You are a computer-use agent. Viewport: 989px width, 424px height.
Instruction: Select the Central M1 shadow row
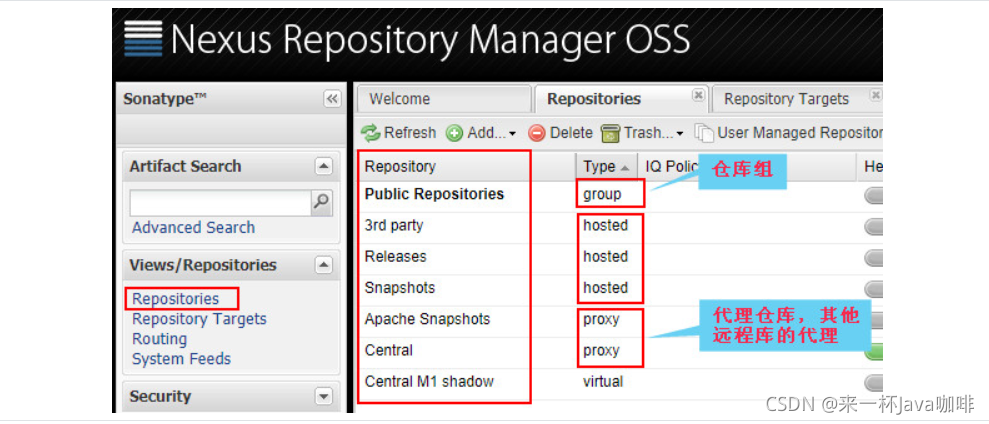(x=620, y=382)
